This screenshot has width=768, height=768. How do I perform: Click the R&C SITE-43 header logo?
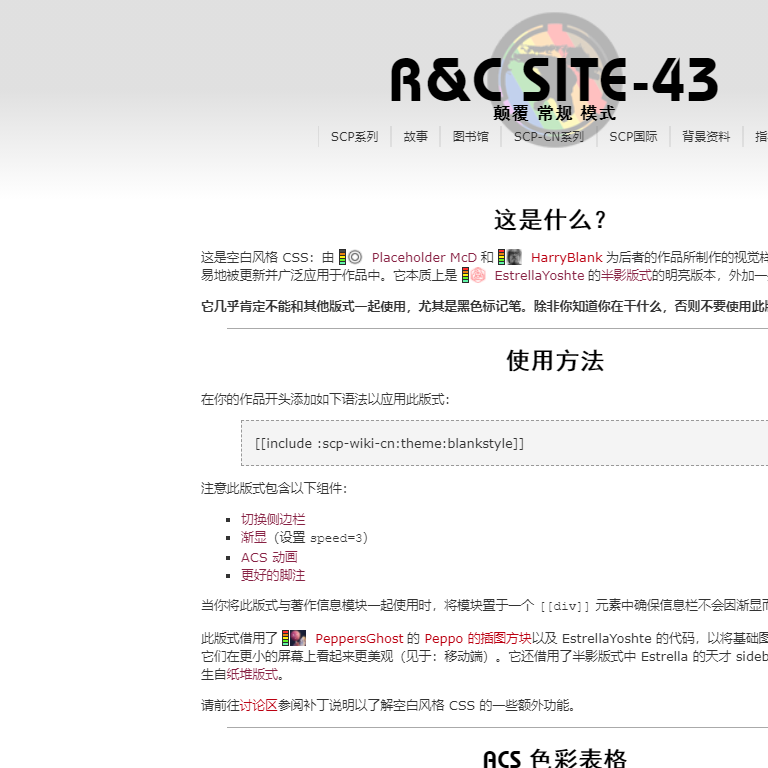click(x=553, y=82)
